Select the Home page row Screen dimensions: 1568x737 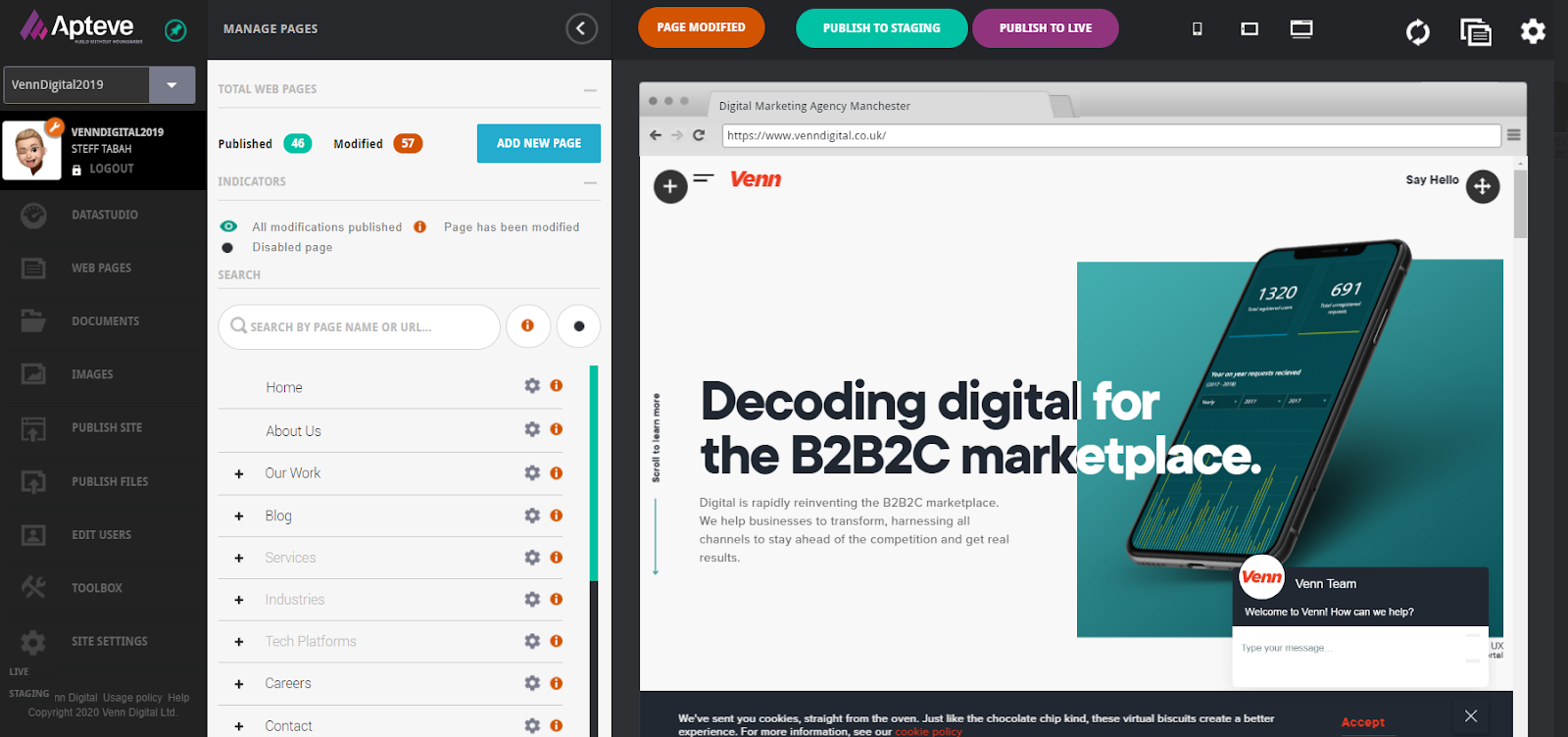pos(391,387)
